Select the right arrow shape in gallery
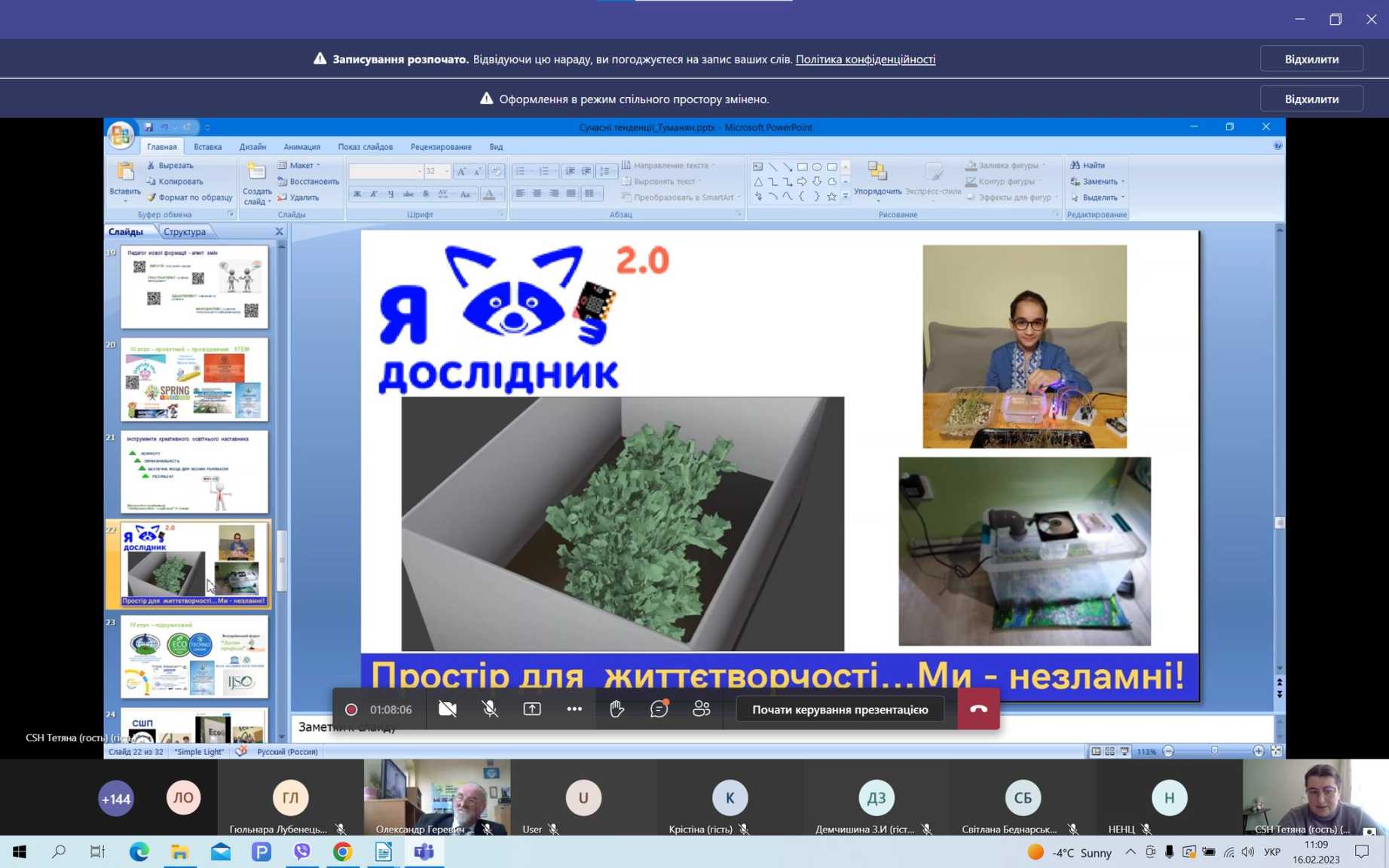Screen dimensions: 1389x868 pos(802,182)
